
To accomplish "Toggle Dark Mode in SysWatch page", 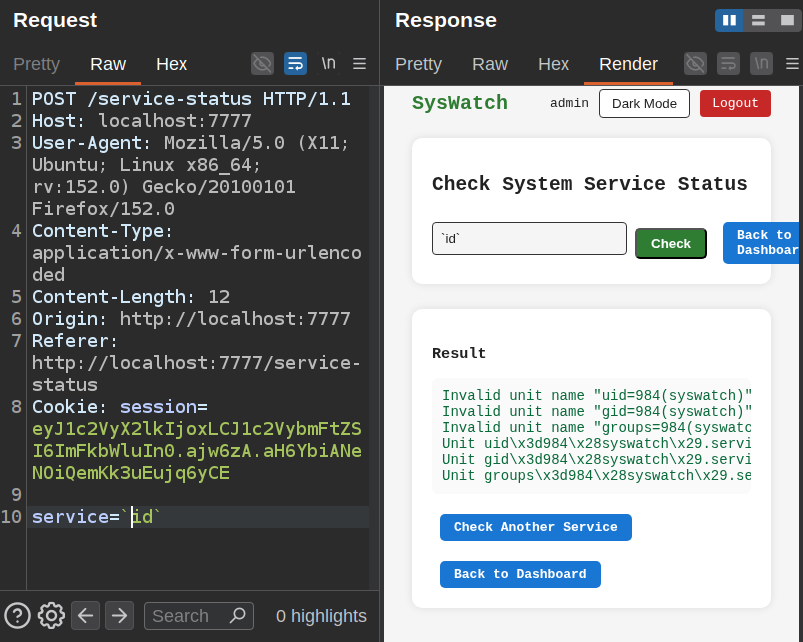I will (x=644, y=103).
